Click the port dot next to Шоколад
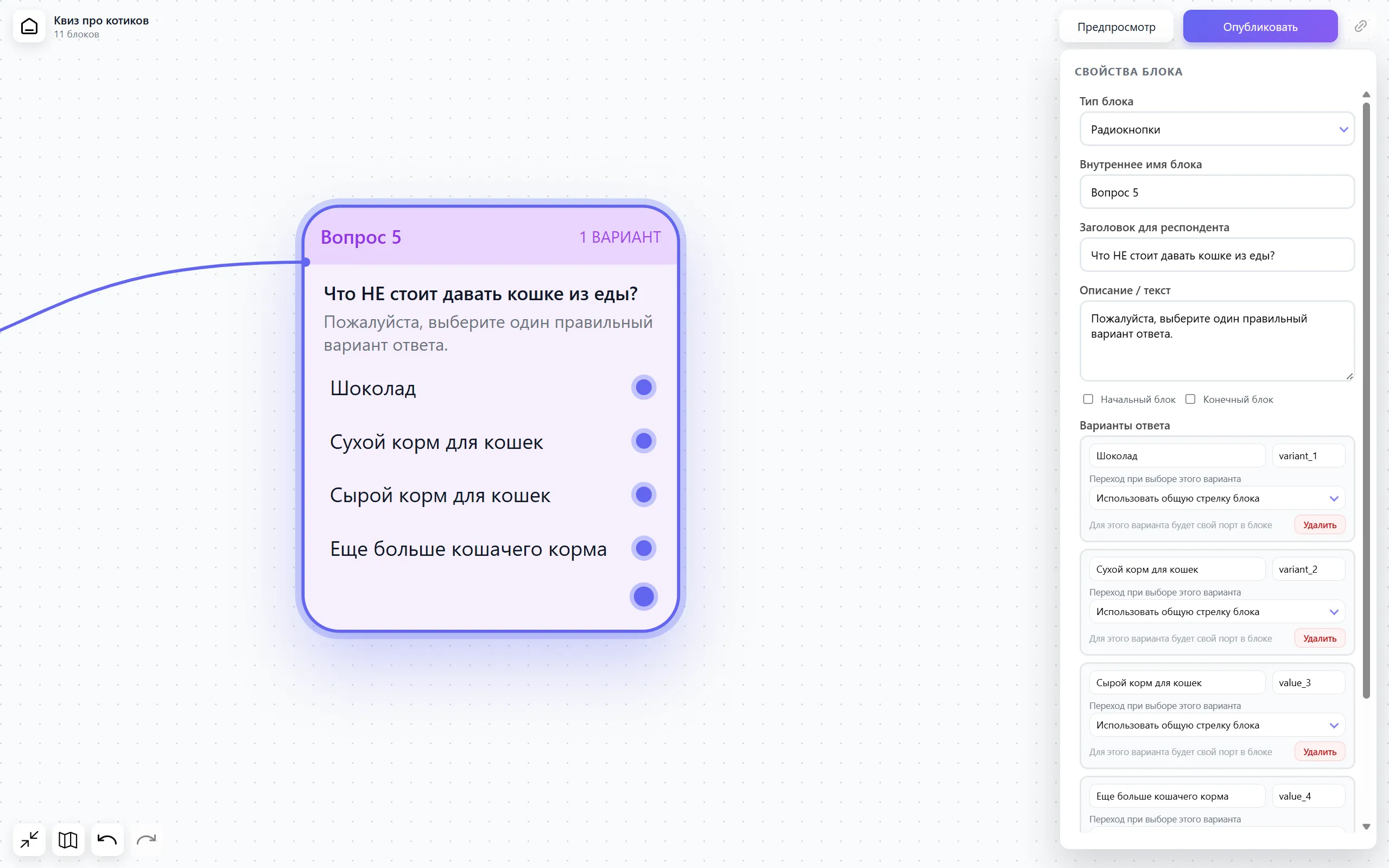The image size is (1389, 868). tap(643, 388)
